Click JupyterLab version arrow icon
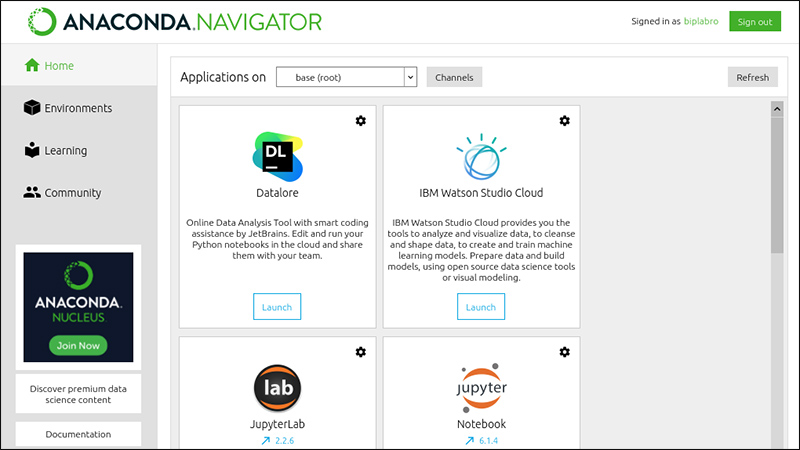The width and height of the screenshot is (800, 450). pos(265,440)
